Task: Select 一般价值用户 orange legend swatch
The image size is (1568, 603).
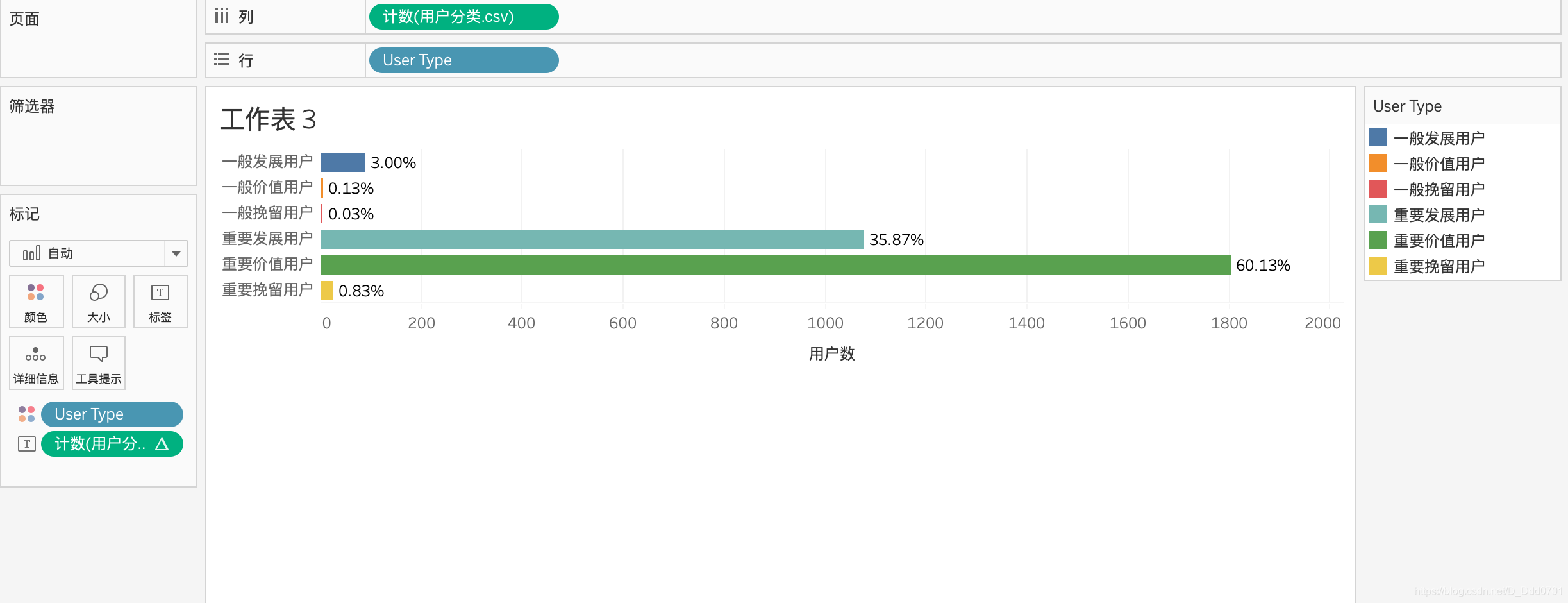Action: (1378, 164)
